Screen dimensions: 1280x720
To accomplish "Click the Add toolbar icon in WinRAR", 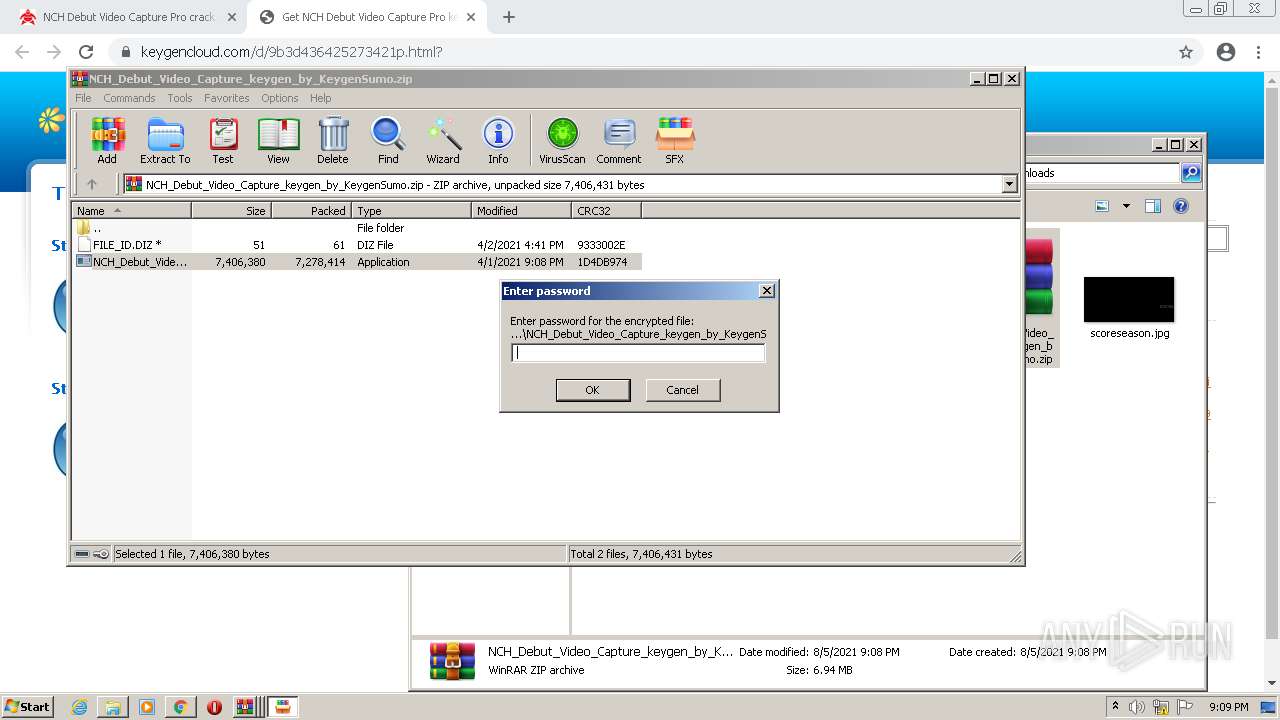I will (107, 140).
